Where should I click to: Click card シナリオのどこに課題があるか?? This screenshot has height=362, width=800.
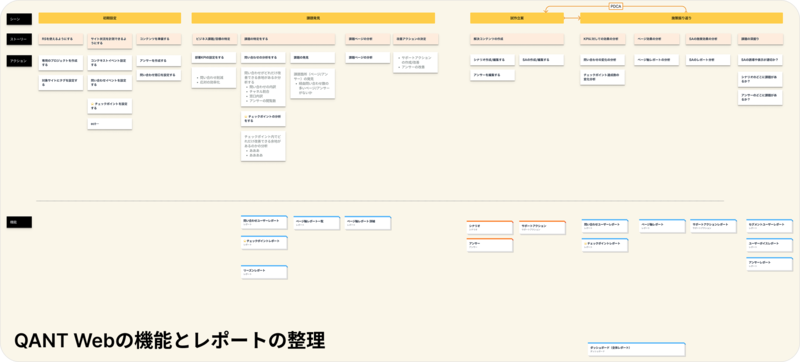pos(760,78)
